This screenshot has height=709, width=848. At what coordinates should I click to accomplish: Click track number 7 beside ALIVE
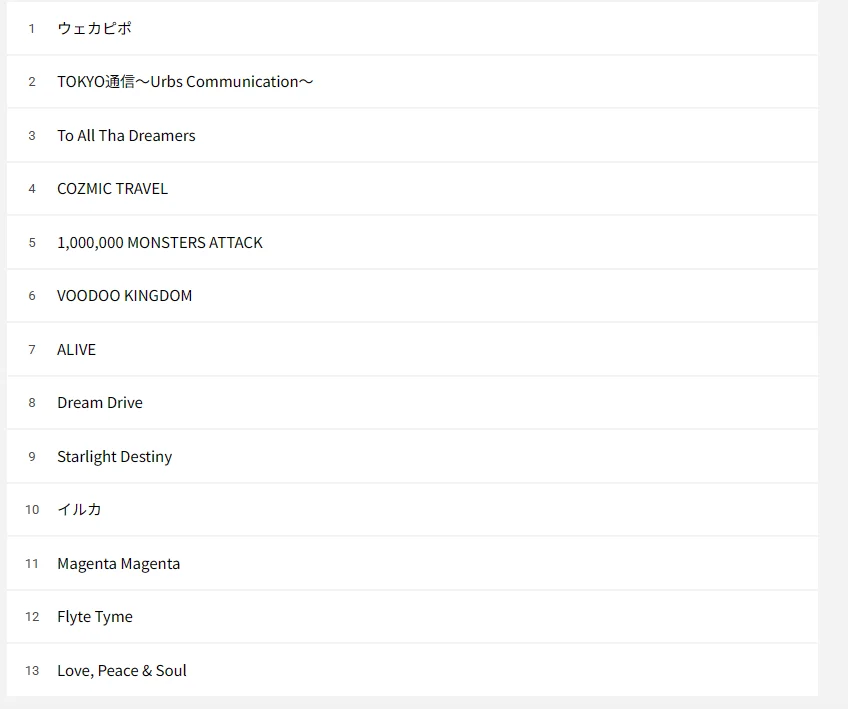32,349
